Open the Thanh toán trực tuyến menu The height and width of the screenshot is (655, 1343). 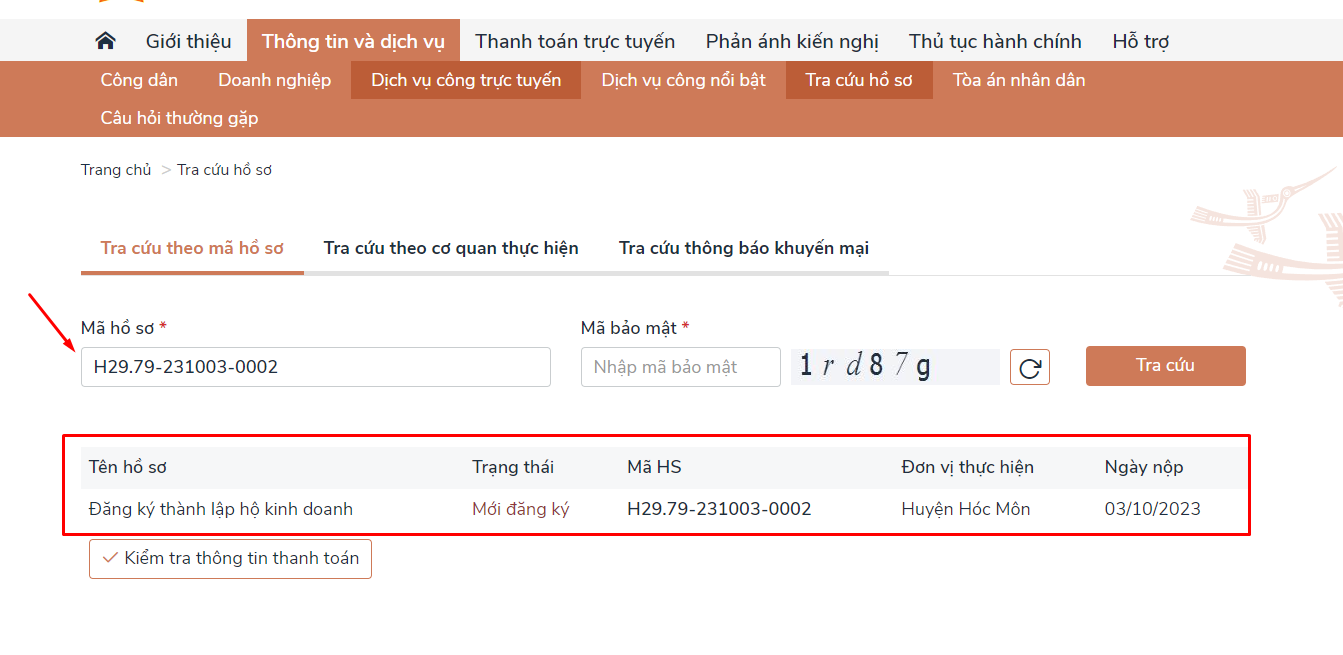click(575, 40)
